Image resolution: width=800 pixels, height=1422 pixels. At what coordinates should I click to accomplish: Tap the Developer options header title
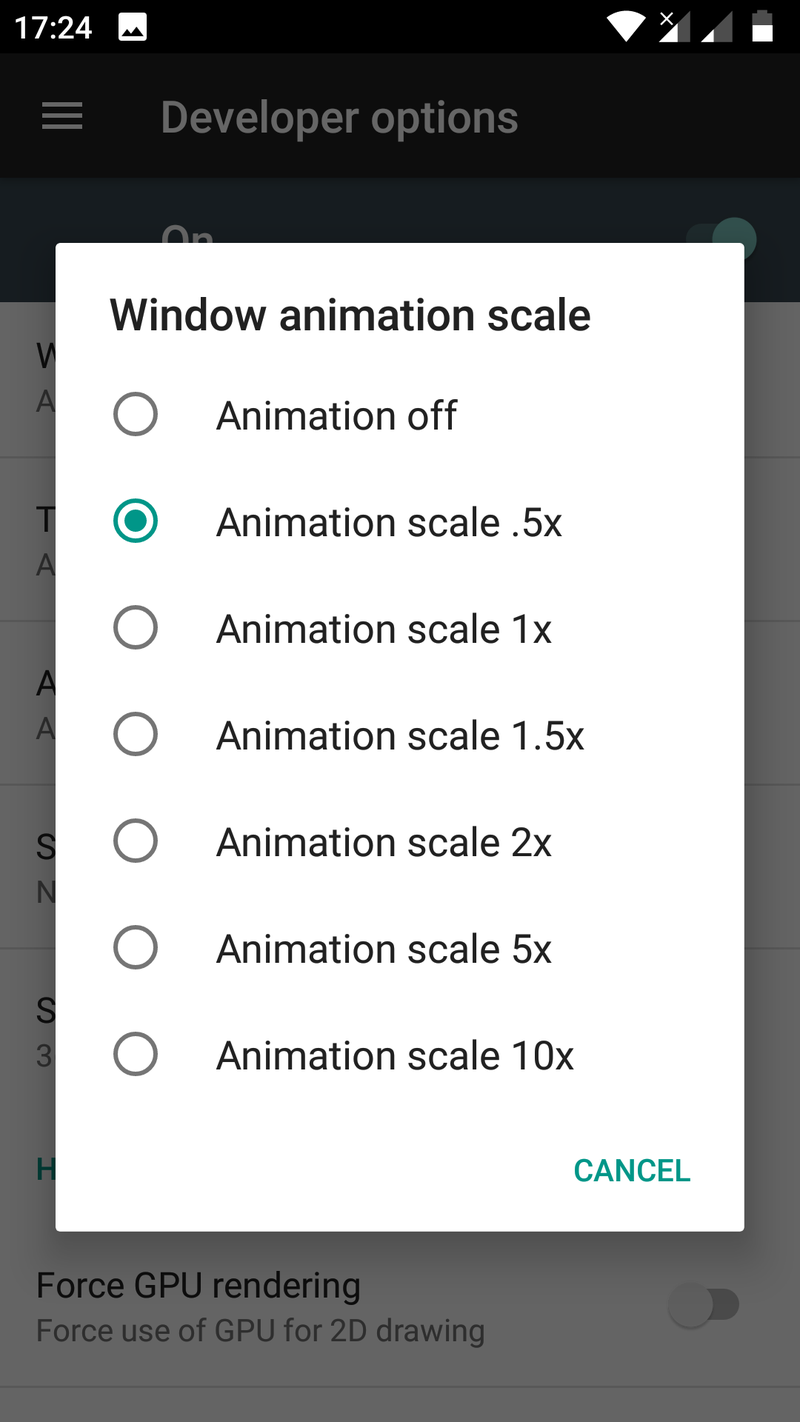tap(339, 117)
